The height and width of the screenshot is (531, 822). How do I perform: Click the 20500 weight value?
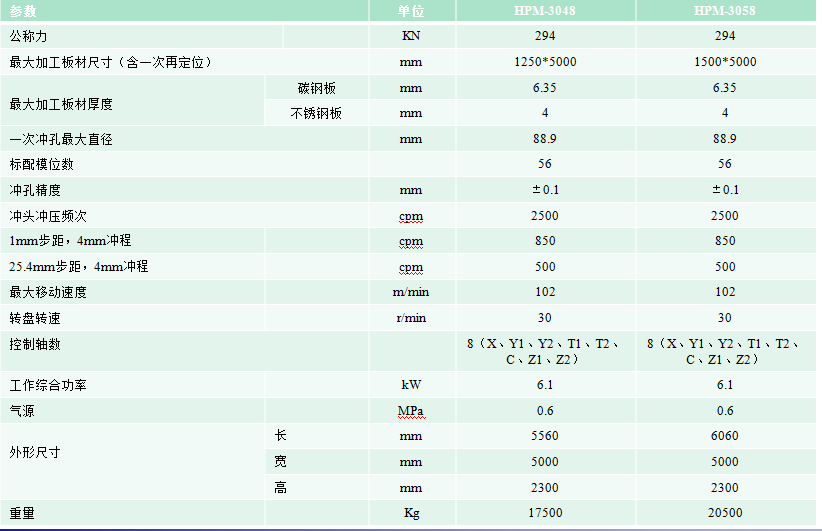click(x=724, y=513)
